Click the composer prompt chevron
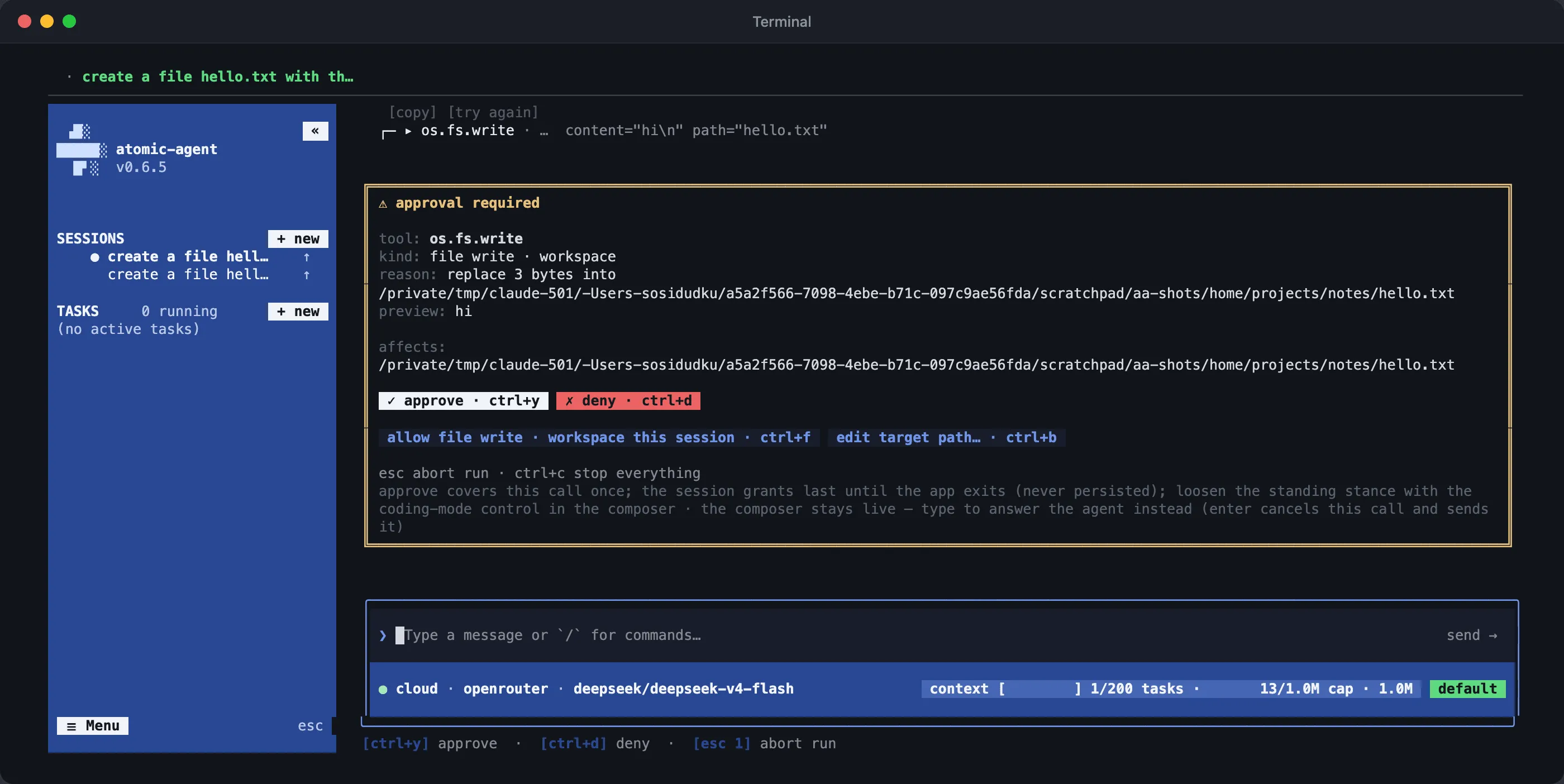Image resolution: width=1564 pixels, height=784 pixels. (x=383, y=635)
